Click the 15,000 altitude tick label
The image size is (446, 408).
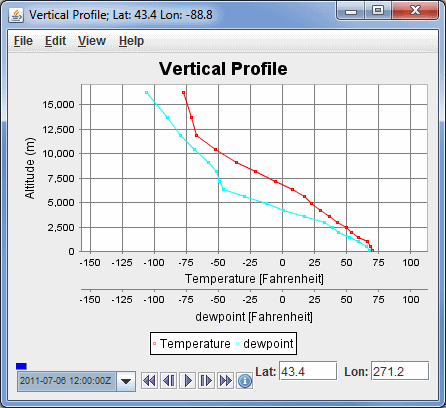[58, 105]
